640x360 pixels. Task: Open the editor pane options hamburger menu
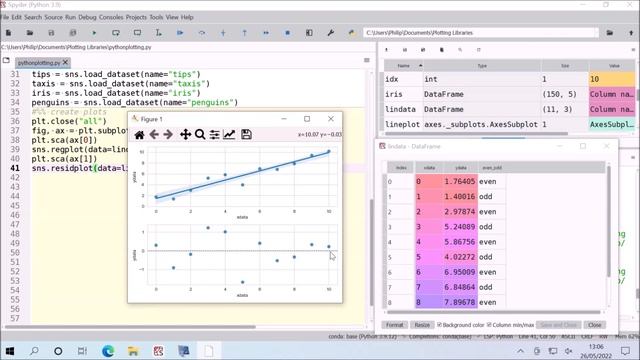click(x=367, y=60)
